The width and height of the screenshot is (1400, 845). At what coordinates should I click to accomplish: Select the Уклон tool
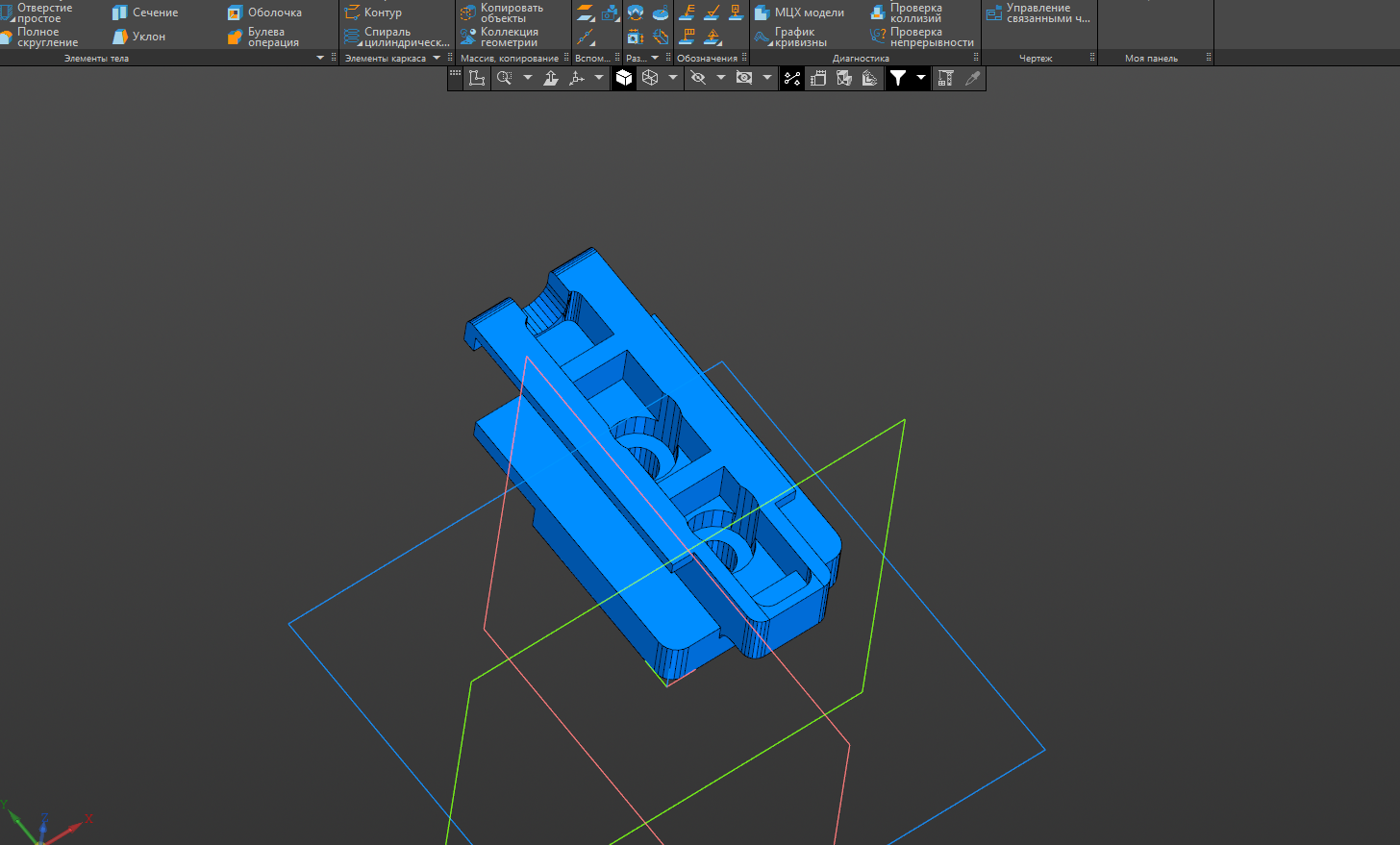(x=139, y=37)
